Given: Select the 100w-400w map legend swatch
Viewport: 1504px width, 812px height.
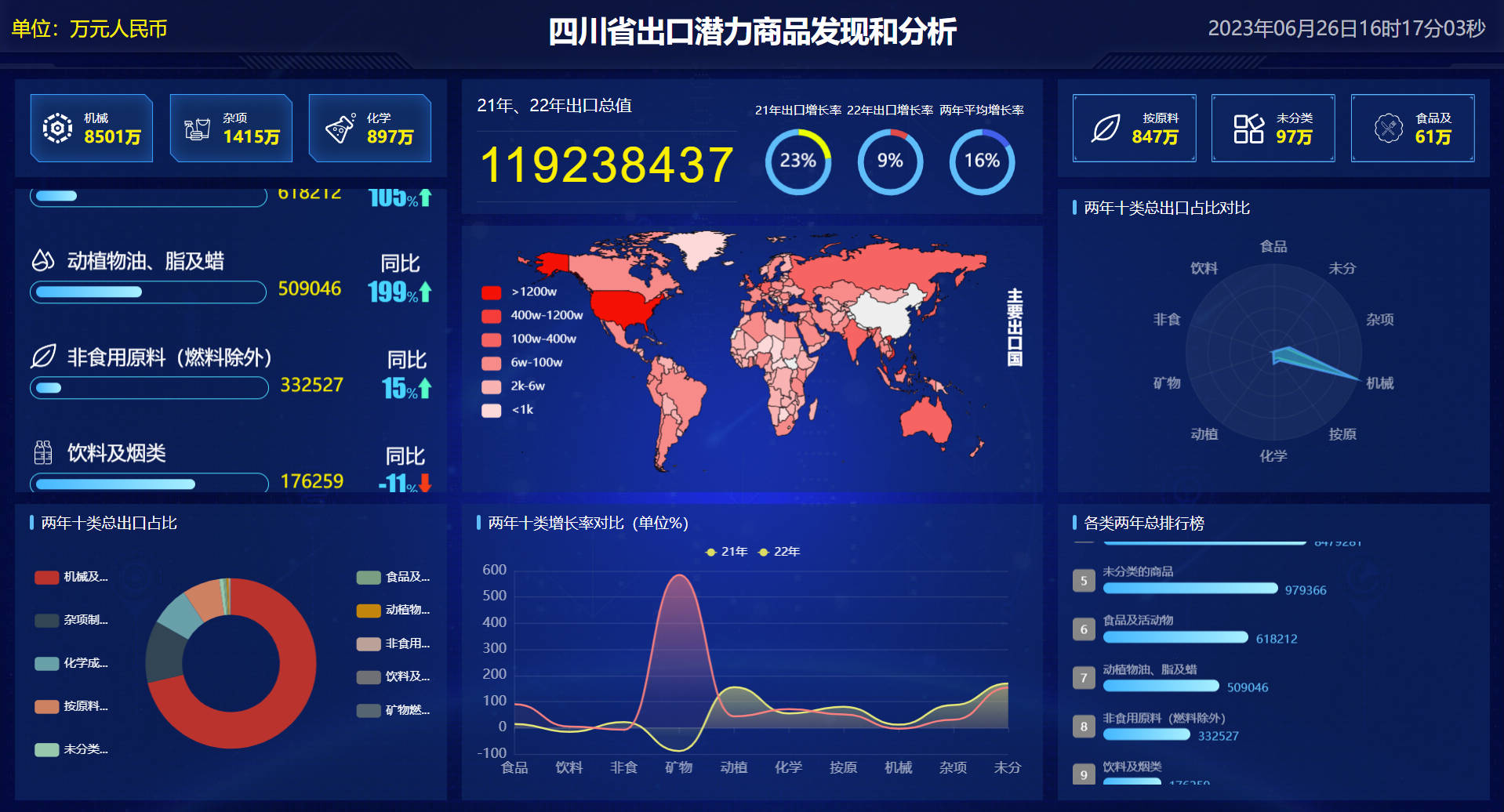Looking at the screenshot, I should coord(492,339).
